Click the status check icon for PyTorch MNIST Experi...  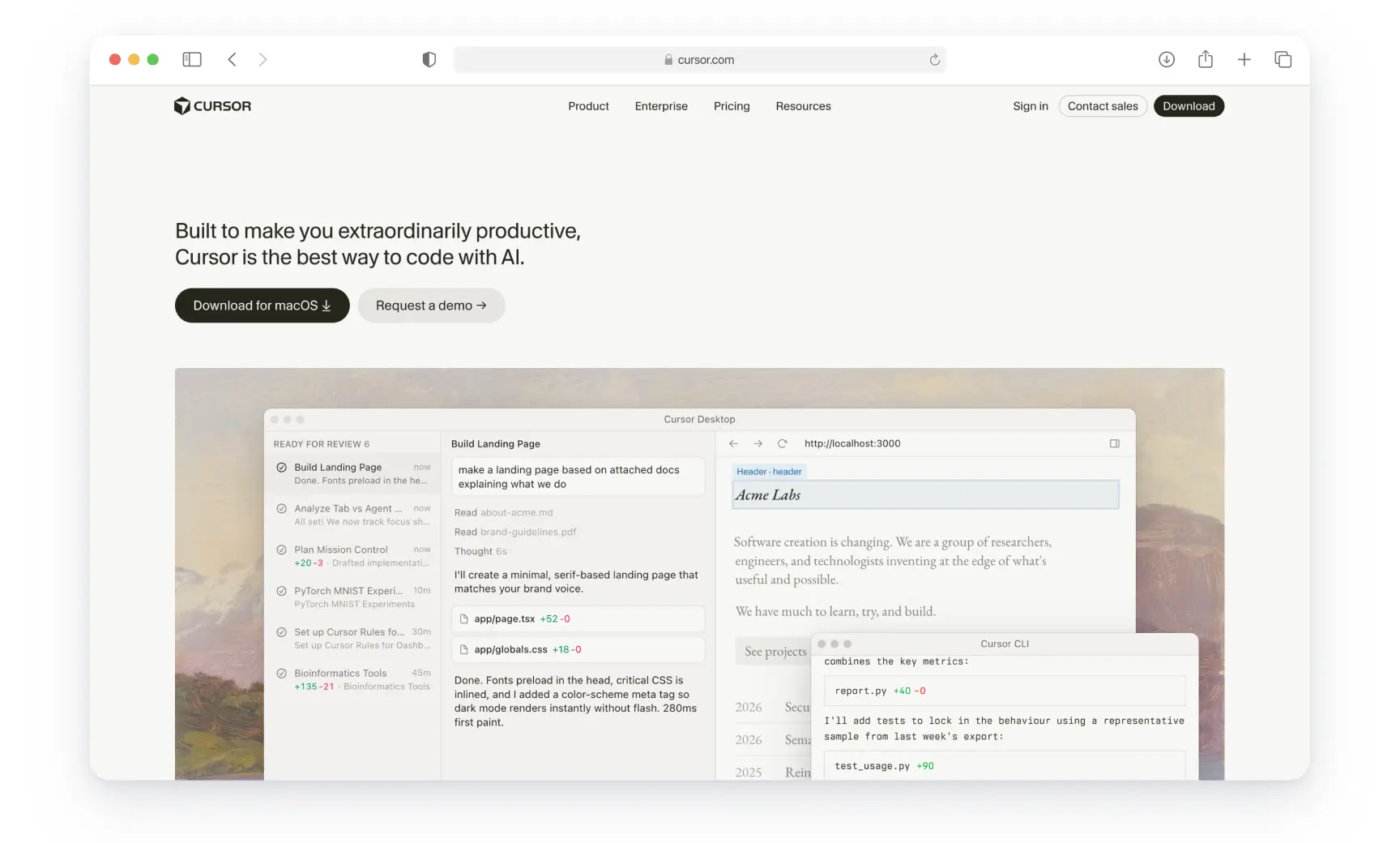coord(282,591)
